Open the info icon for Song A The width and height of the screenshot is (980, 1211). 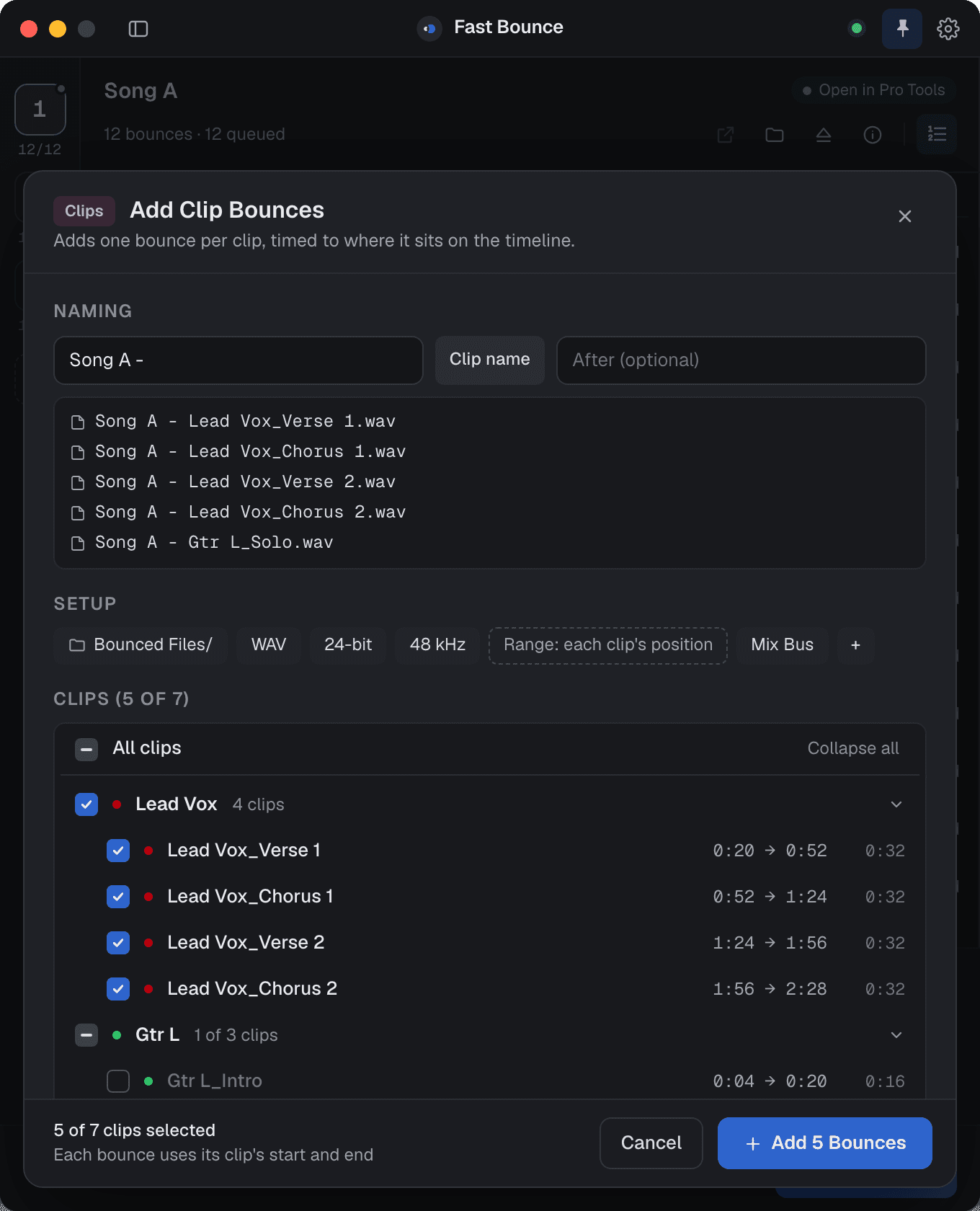click(873, 135)
